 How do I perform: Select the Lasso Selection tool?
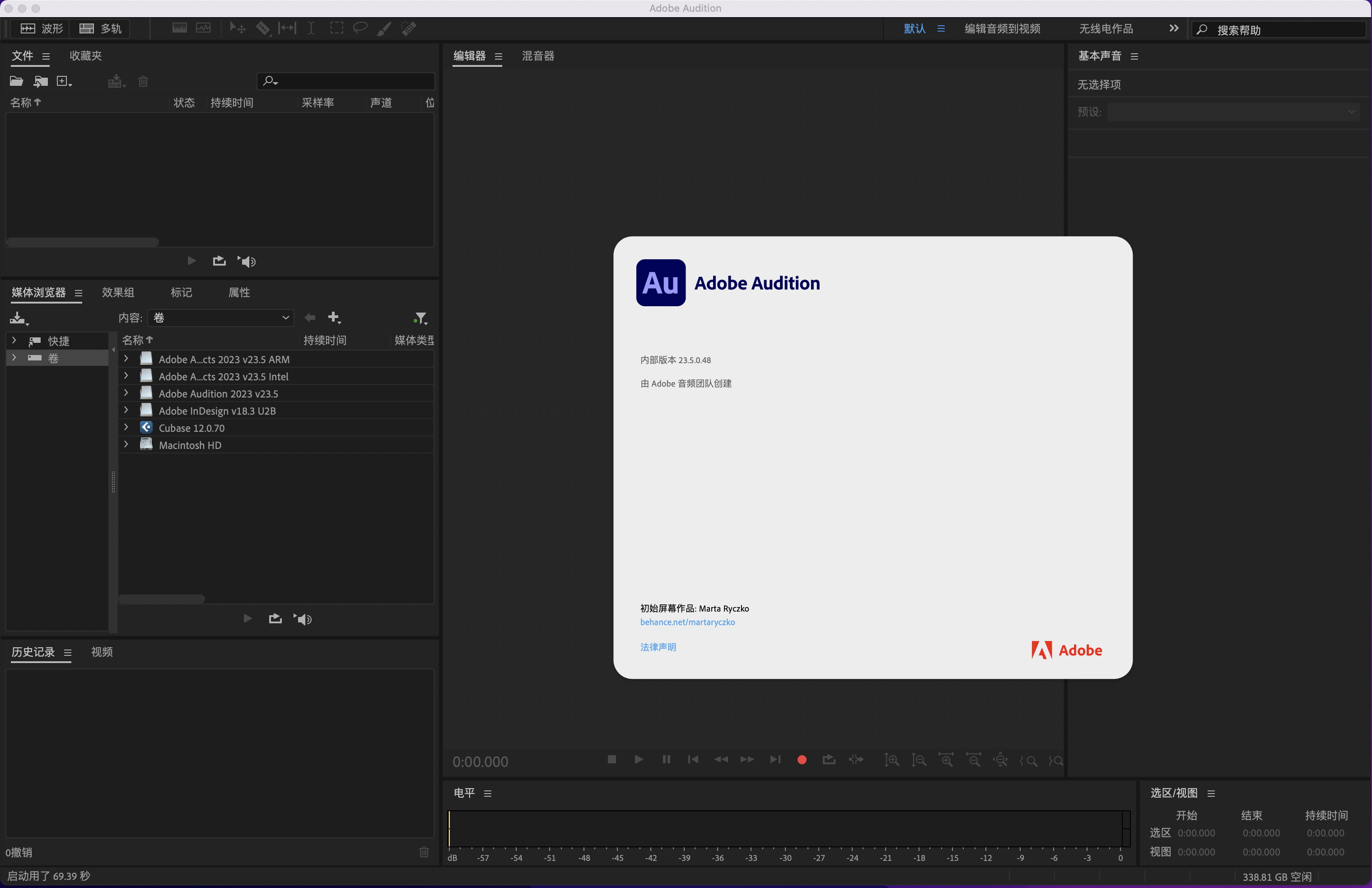tap(360, 28)
